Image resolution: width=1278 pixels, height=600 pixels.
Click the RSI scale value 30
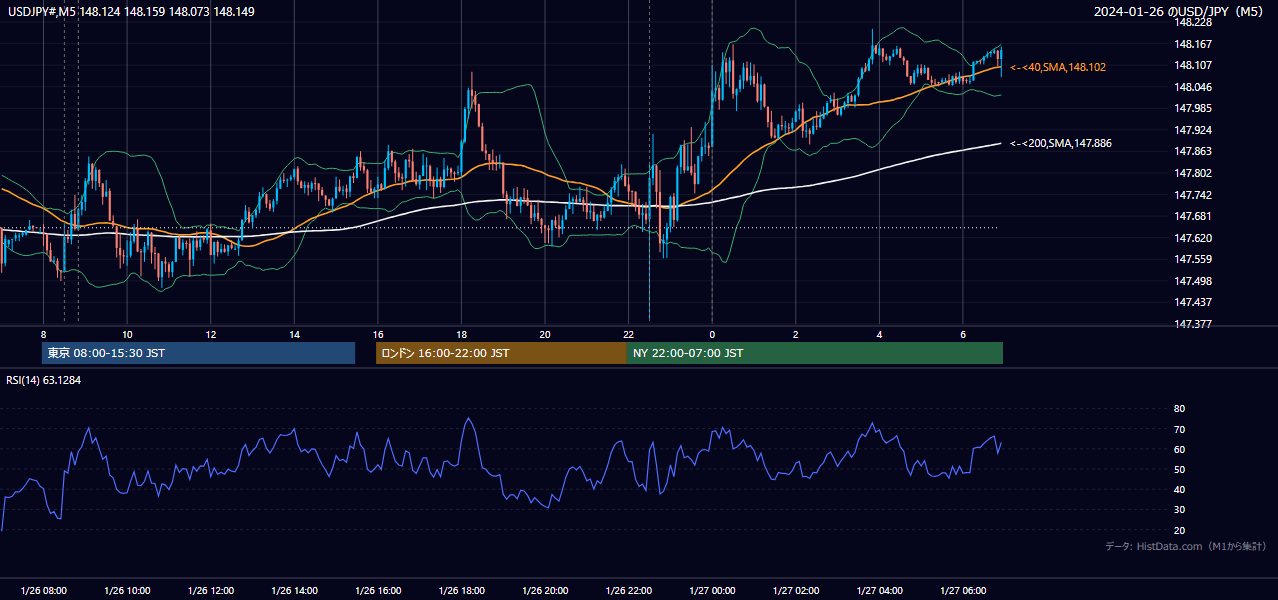(1179, 510)
